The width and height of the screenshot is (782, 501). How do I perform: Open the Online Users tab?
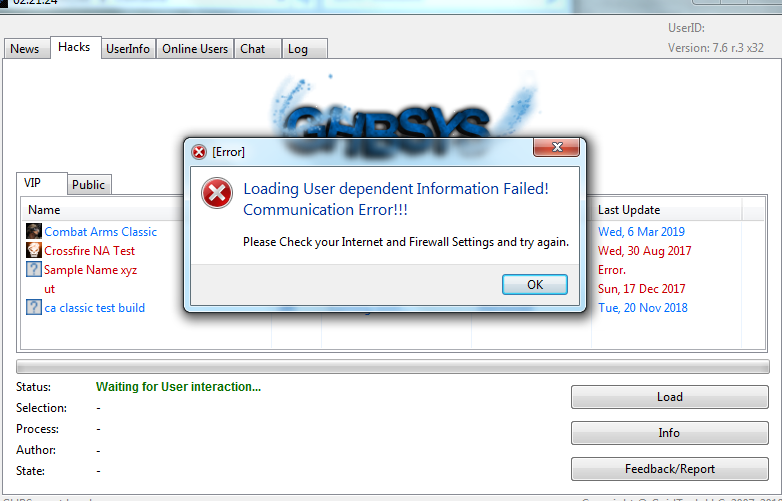click(x=195, y=49)
